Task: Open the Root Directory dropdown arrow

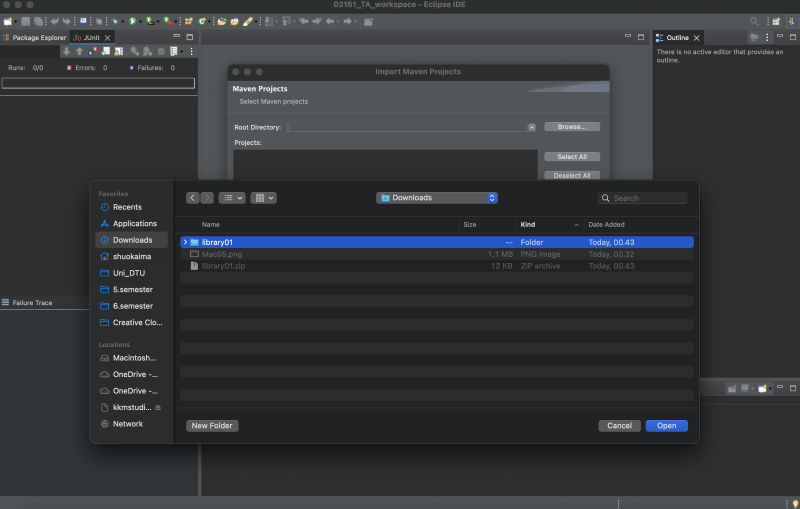Action: coord(532,127)
